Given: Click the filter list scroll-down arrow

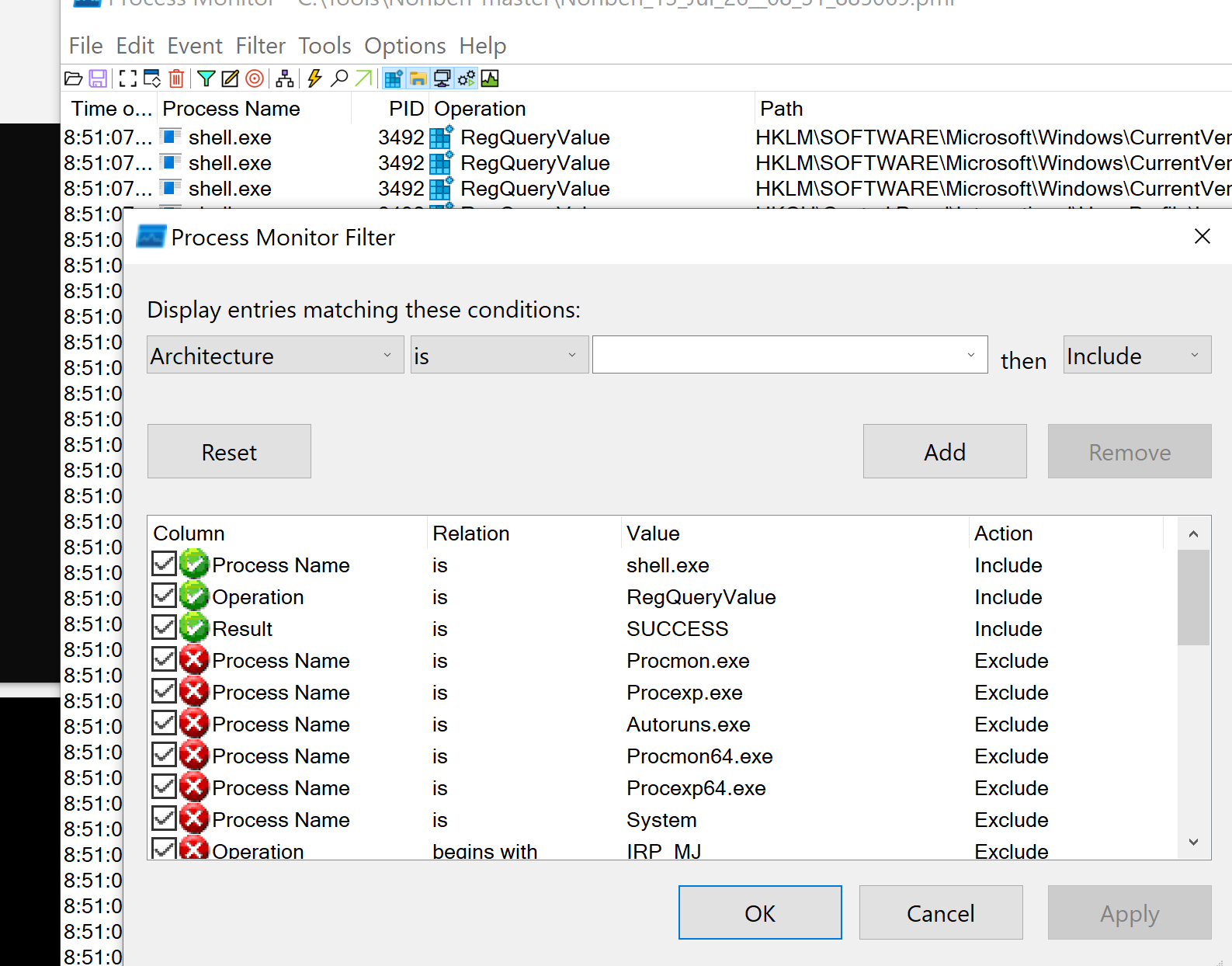Looking at the screenshot, I should [x=1194, y=842].
